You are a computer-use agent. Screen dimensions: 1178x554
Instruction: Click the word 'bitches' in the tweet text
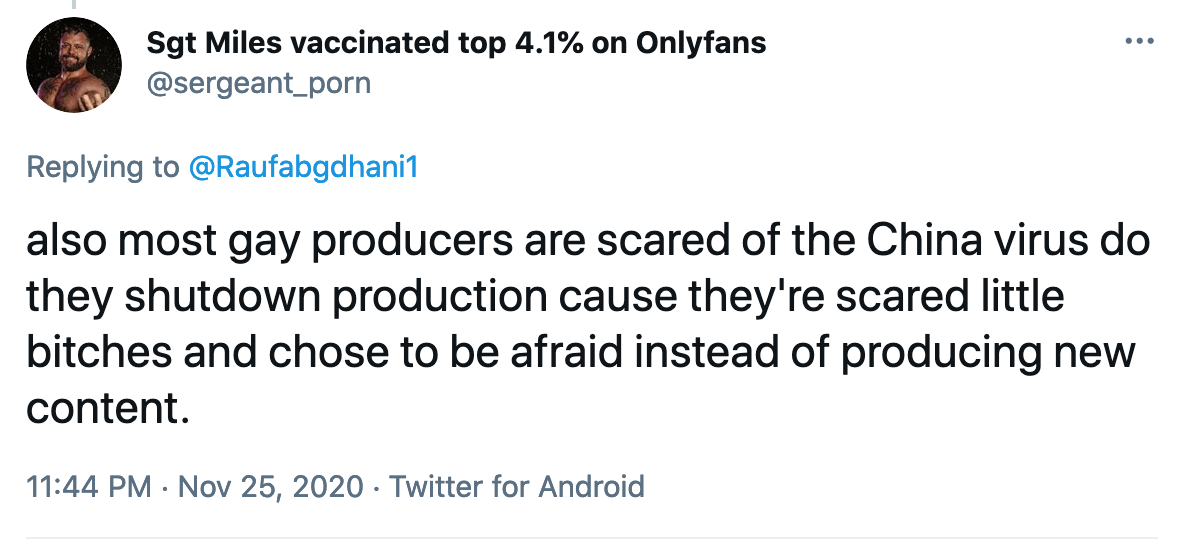click(100, 352)
